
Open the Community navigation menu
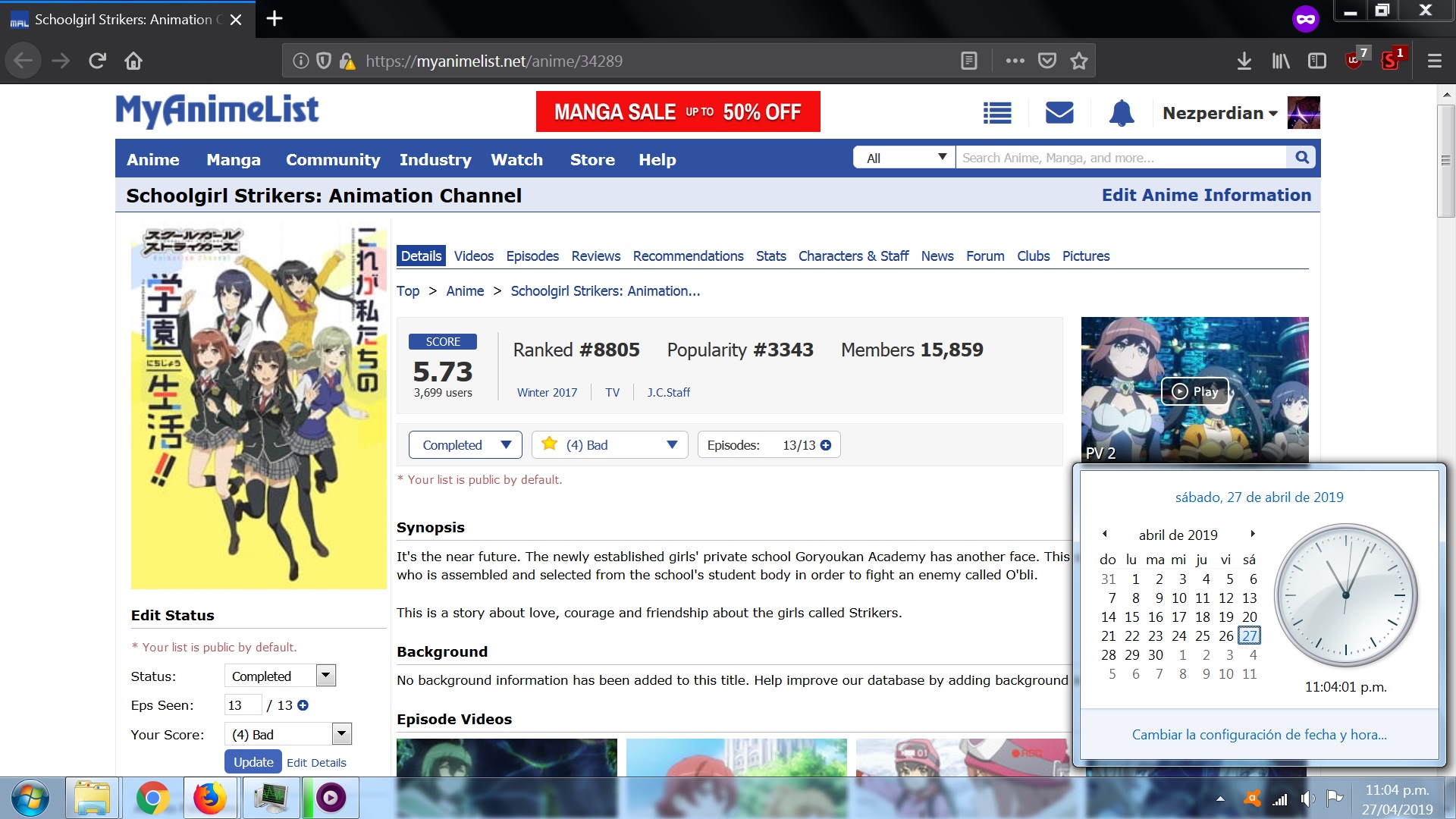pyautogui.click(x=333, y=159)
